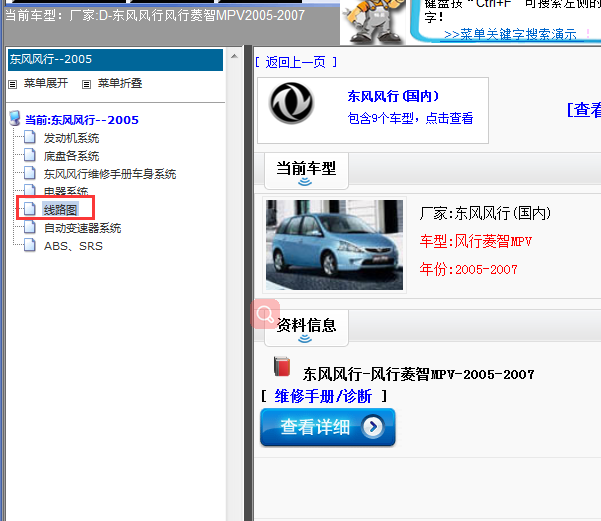Click the blue 查看详细 button

[x=328, y=427]
